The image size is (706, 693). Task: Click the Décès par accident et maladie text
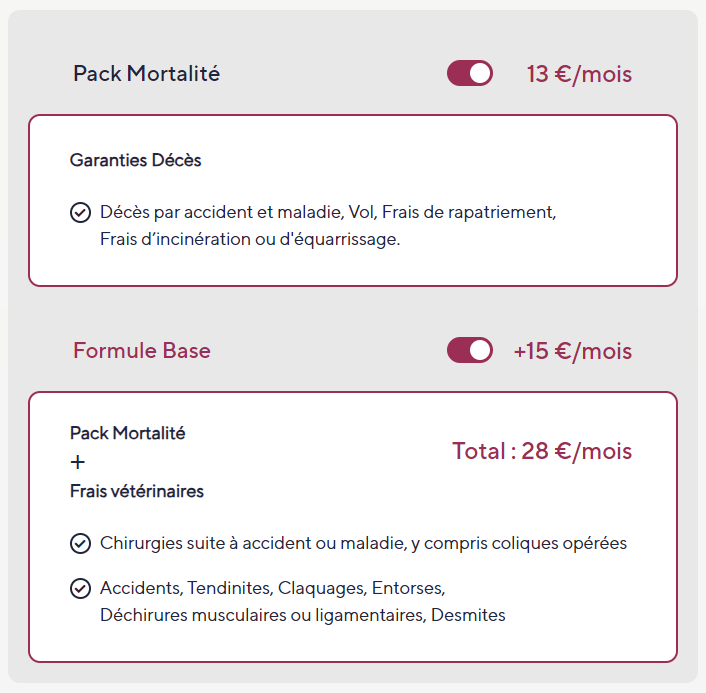pos(222,212)
